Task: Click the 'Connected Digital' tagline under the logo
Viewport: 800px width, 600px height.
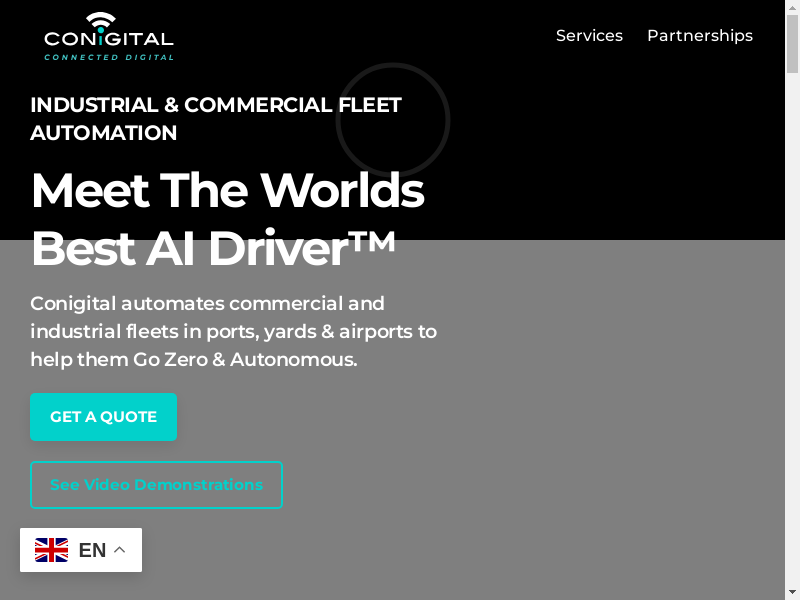Action: pyautogui.click(x=109, y=57)
